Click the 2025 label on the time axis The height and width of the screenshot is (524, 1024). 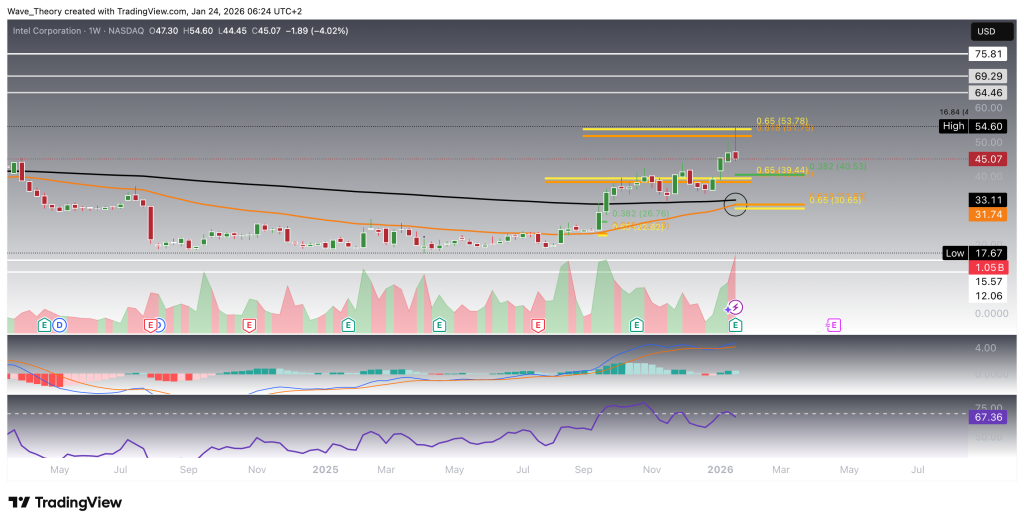coord(324,468)
